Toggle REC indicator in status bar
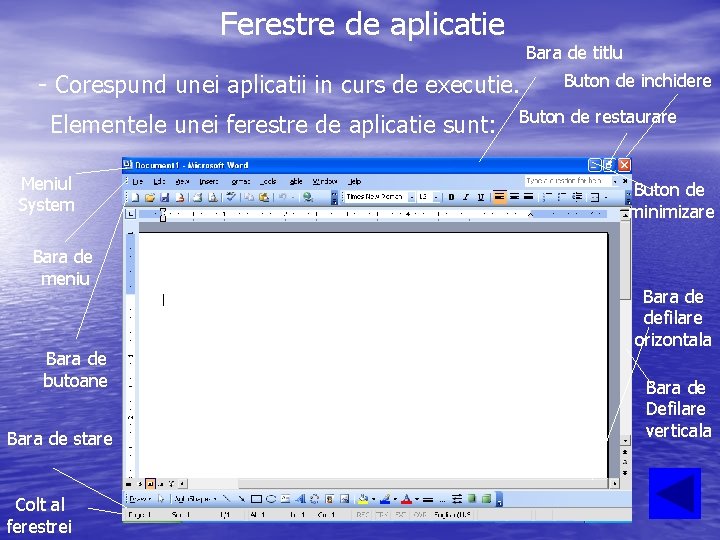720x540 pixels. [x=363, y=515]
